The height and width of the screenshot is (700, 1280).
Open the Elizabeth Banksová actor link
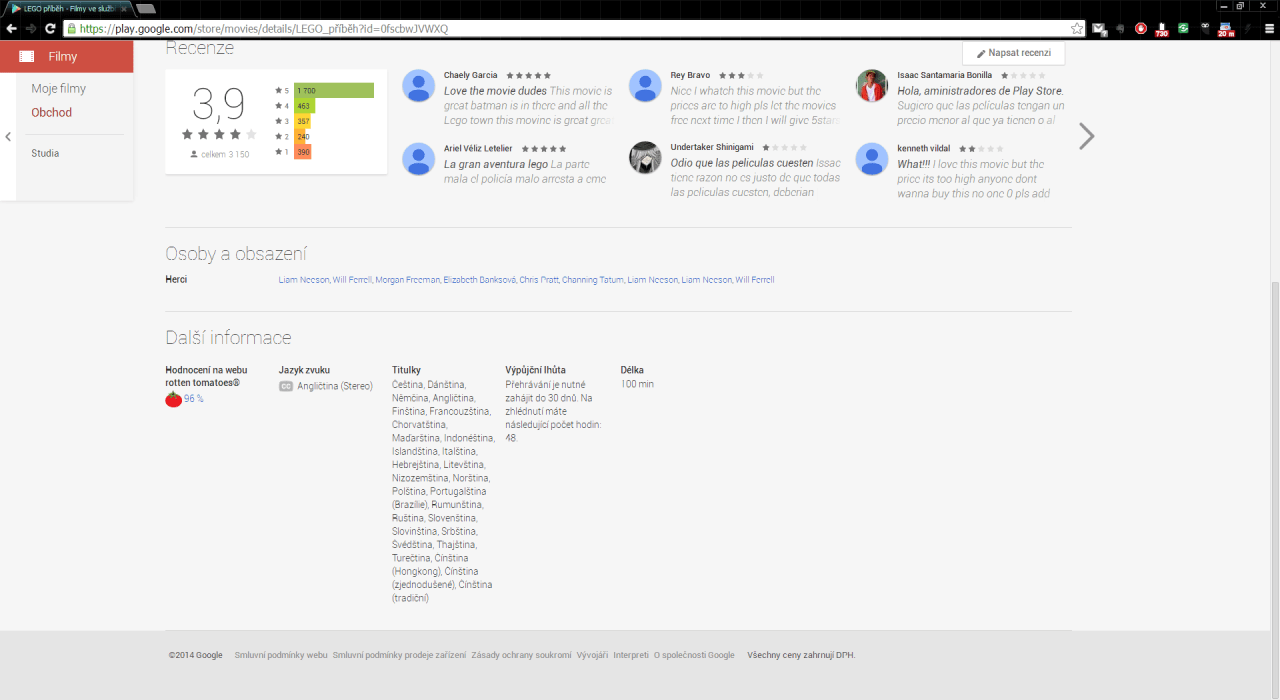pyautogui.click(x=479, y=280)
